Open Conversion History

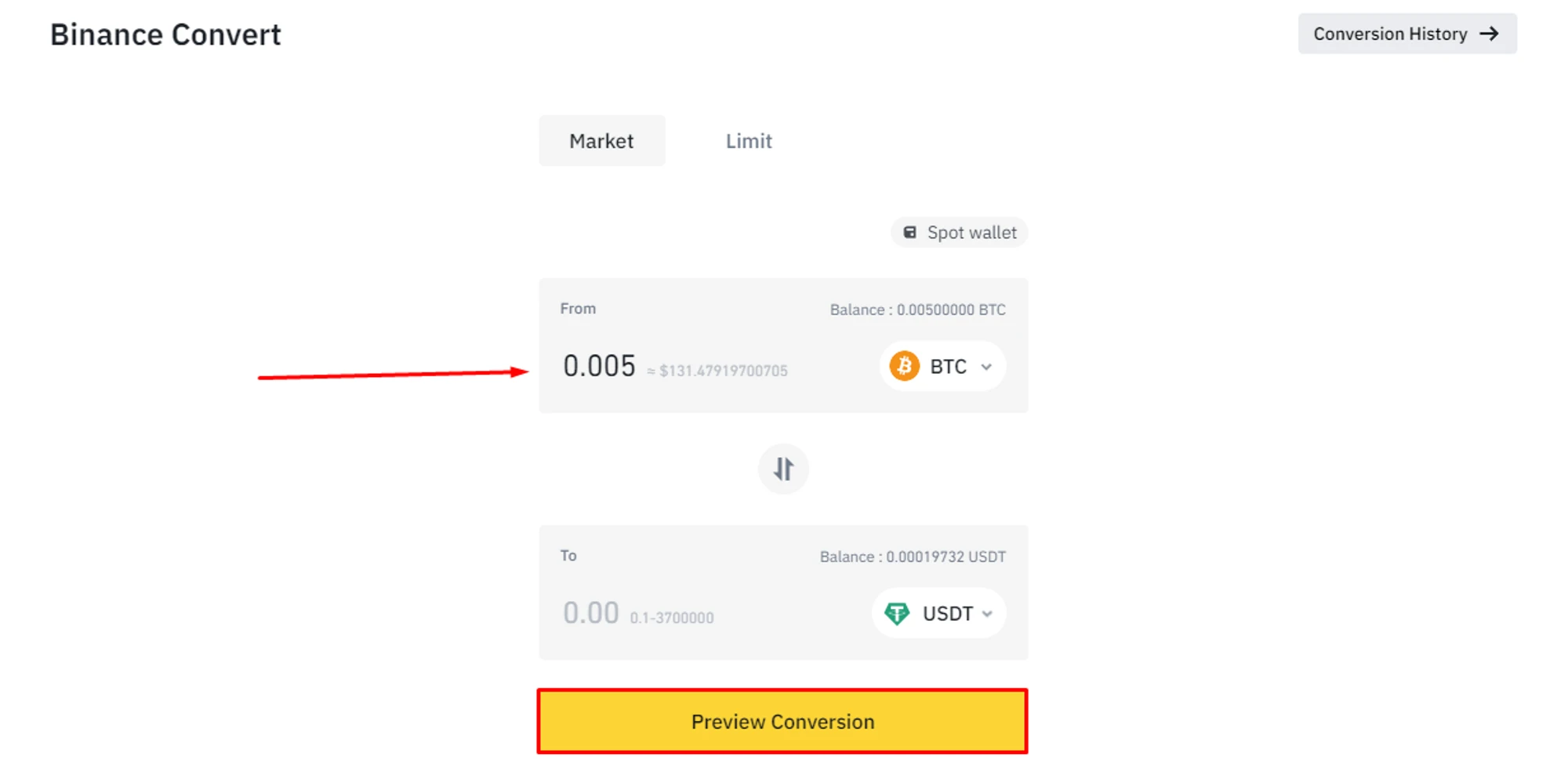pos(1391,34)
